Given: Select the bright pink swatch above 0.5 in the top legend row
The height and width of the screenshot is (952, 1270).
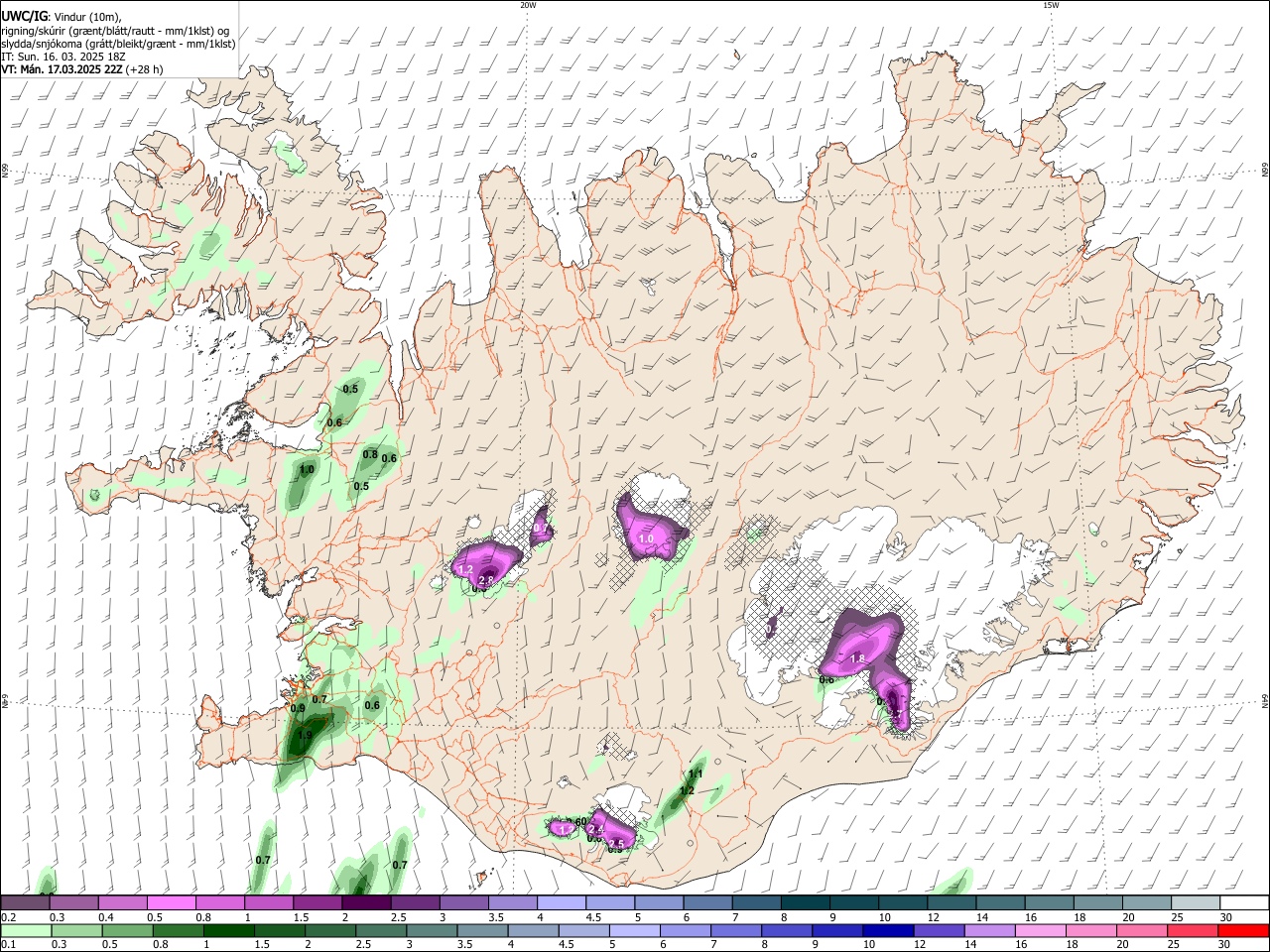Looking at the screenshot, I should (172, 903).
